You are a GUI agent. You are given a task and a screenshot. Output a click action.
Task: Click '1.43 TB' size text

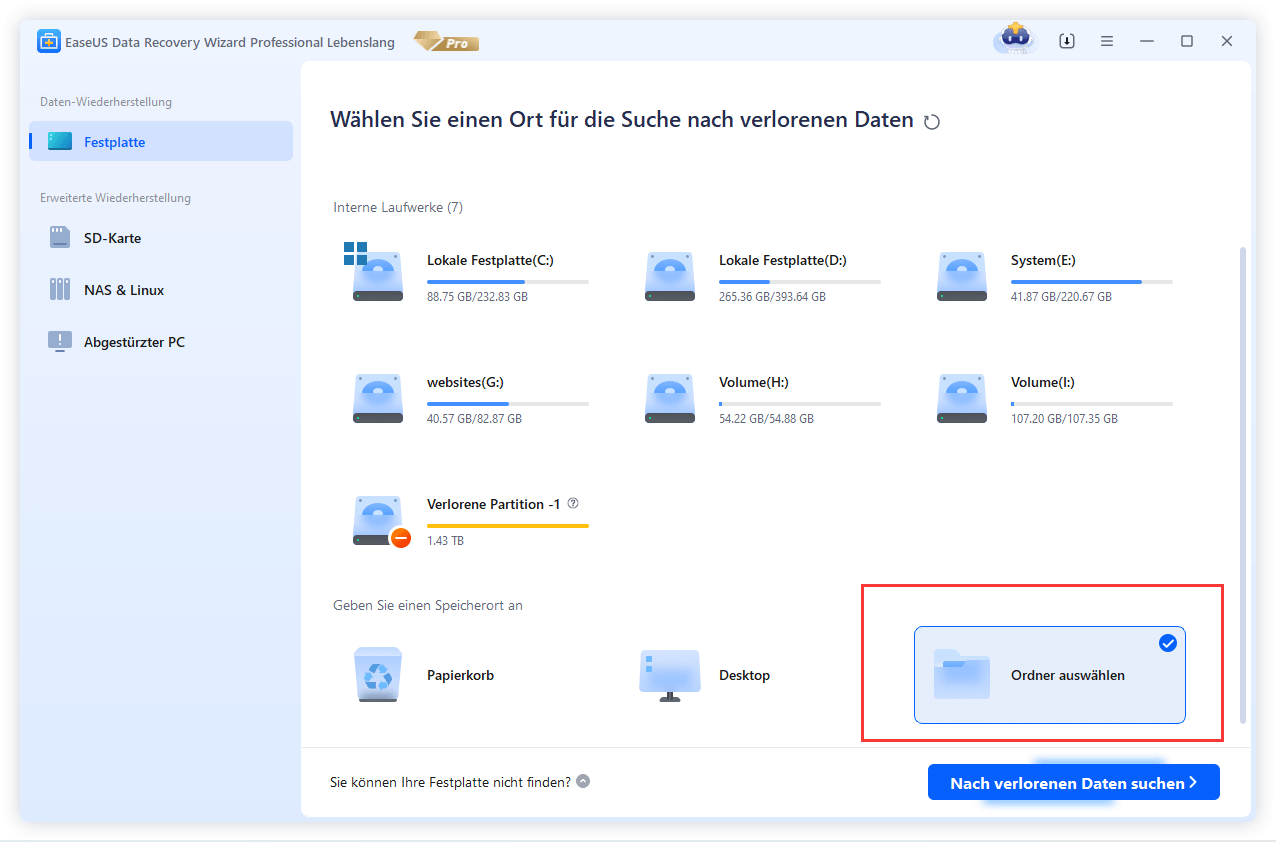click(x=445, y=541)
